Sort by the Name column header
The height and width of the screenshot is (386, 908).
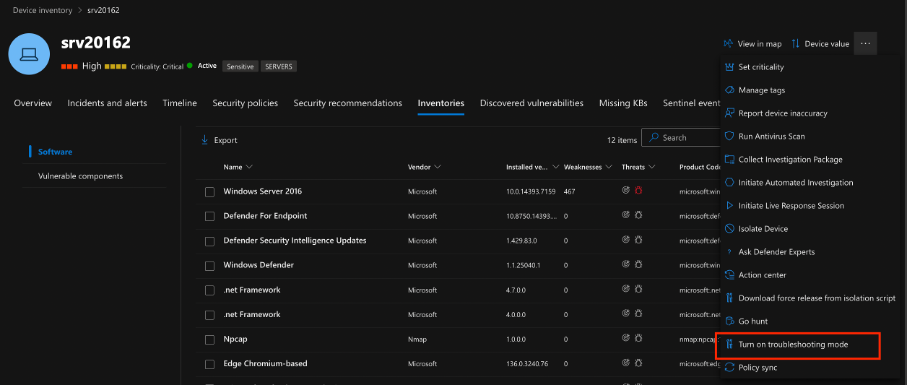click(x=233, y=167)
